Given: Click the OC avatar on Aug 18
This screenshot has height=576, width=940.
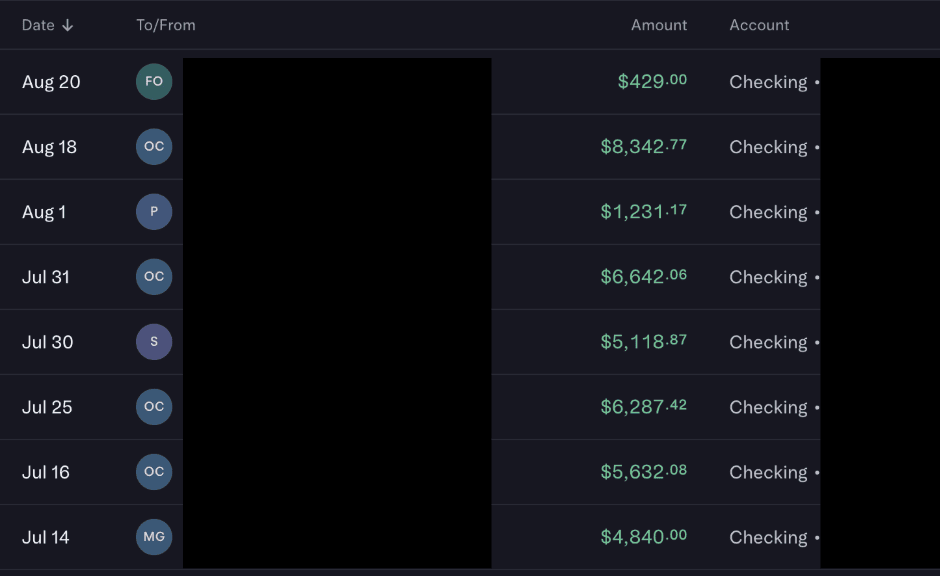Looking at the screenshot, I should [x=154, y=147].
